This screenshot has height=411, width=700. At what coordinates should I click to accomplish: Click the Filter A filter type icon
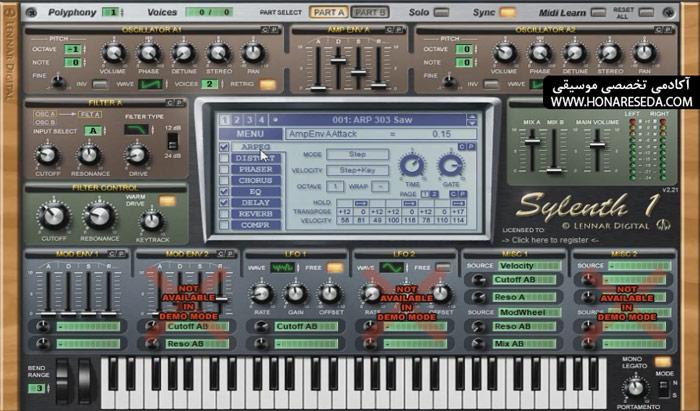[136, 129]
